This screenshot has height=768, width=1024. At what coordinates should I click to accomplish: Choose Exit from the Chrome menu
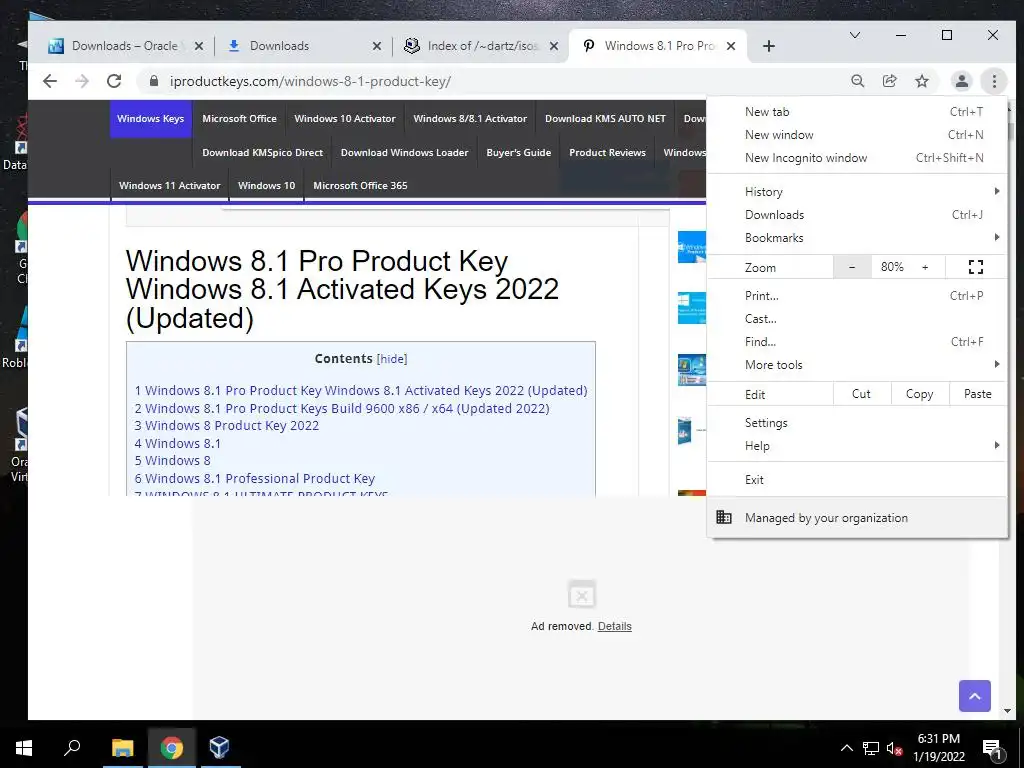click(x=857, y=479)
